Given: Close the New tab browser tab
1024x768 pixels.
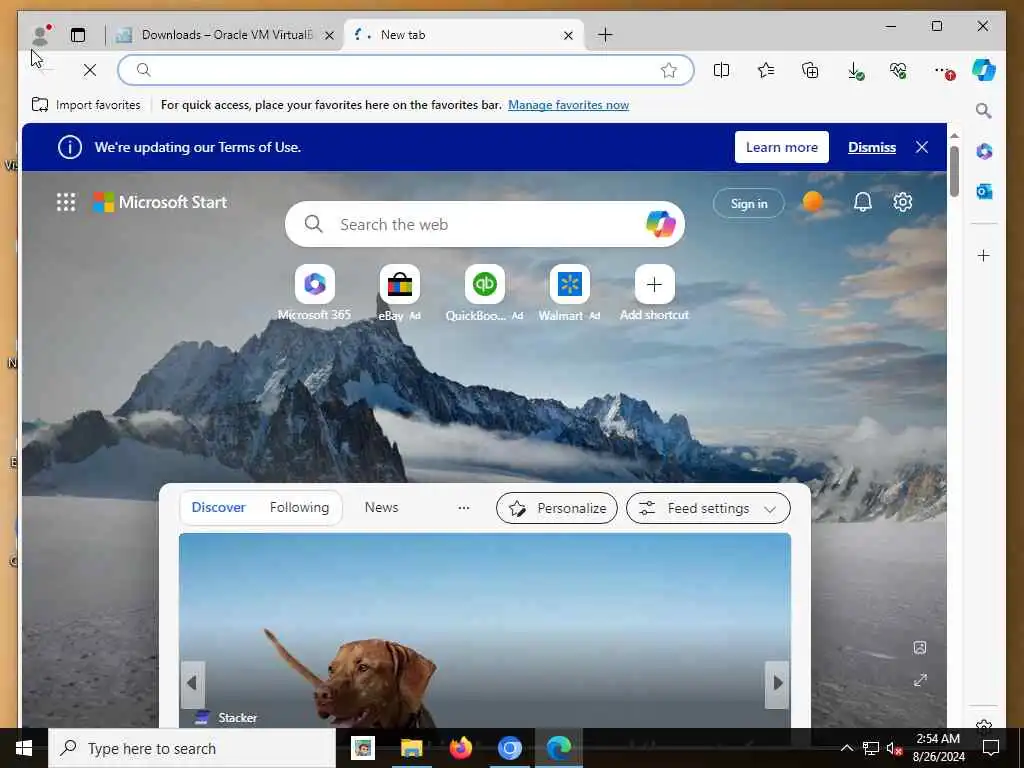Looking at the screenshot, I should point(568,35).
